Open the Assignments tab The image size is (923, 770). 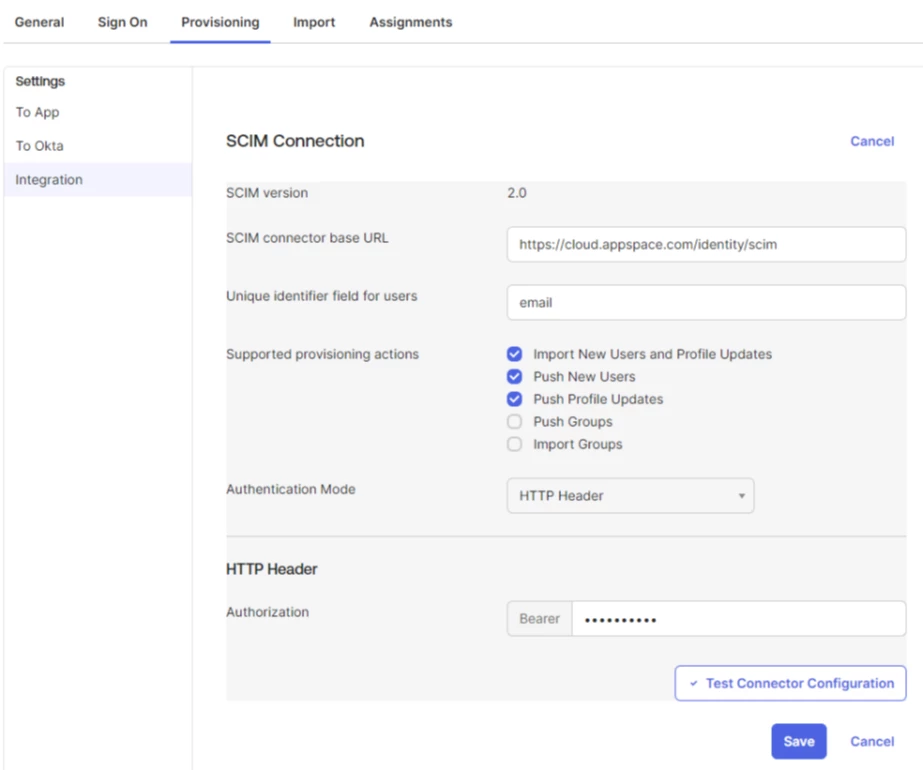click(x=410, y=22)
